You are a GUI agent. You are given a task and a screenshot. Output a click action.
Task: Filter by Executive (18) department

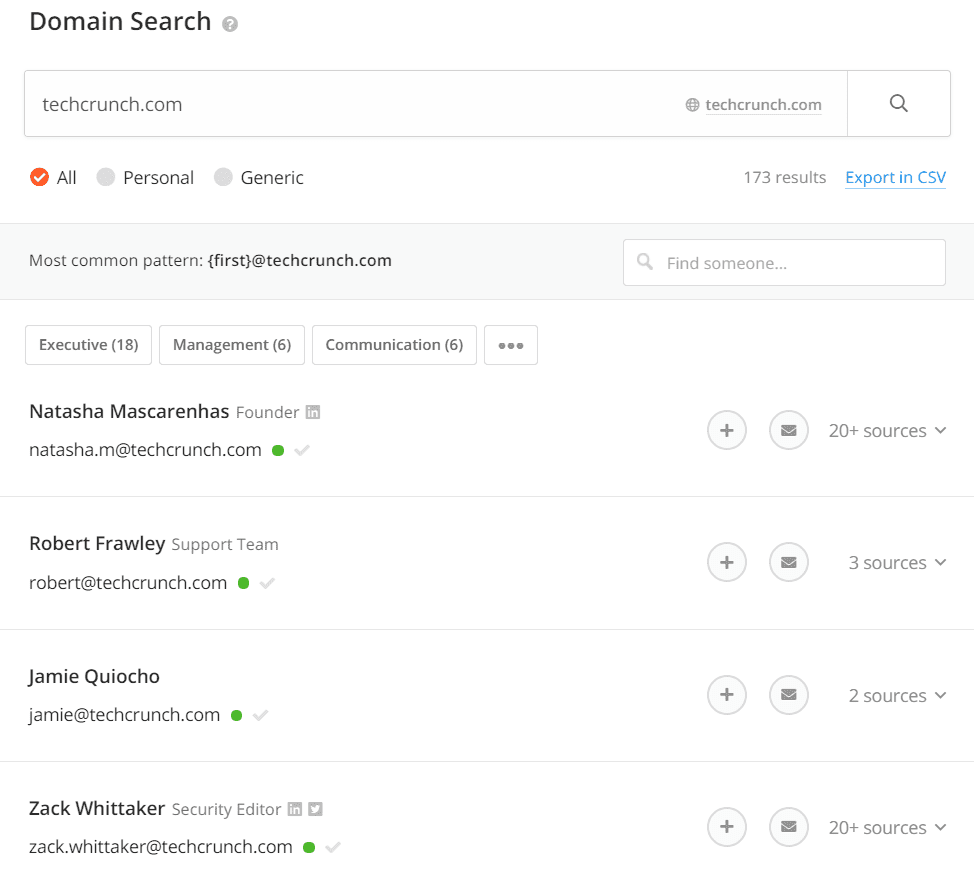pos(88,345)
